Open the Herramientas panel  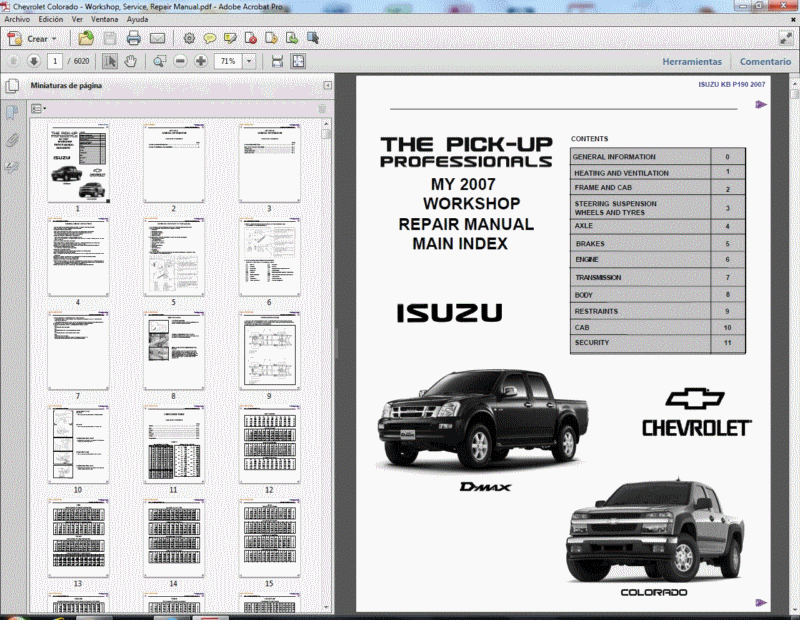click(x=692, y=61)
